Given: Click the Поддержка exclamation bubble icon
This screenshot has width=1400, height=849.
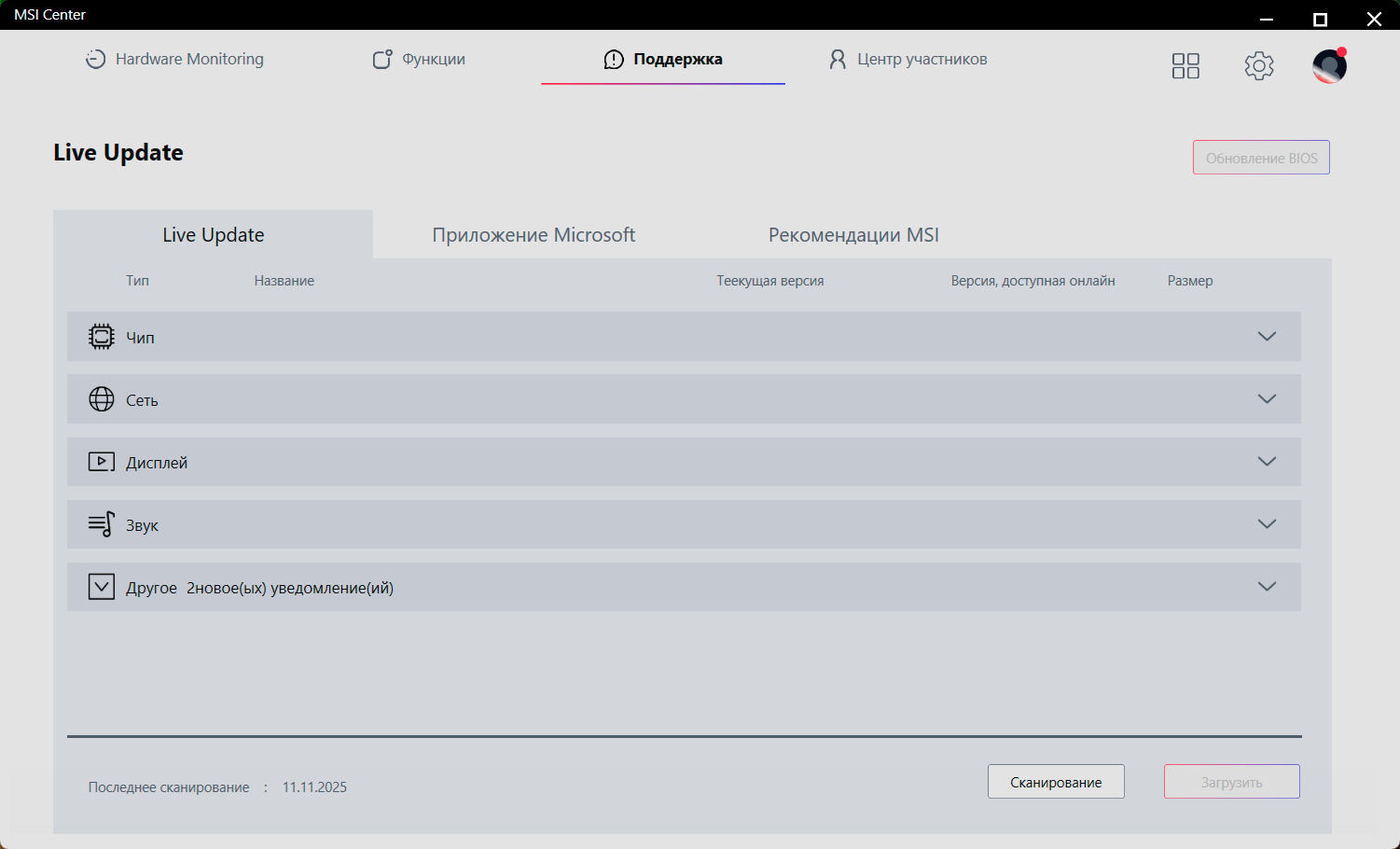Looking at the screenshot, I should click(614, 60).
